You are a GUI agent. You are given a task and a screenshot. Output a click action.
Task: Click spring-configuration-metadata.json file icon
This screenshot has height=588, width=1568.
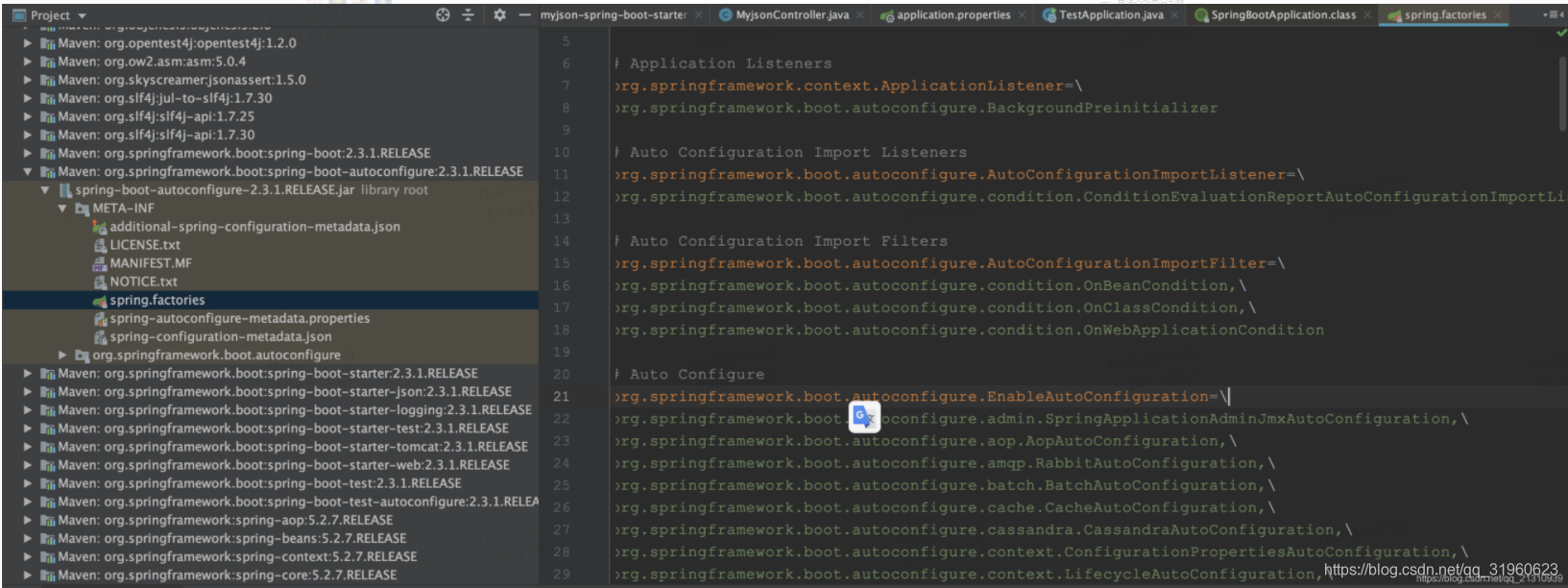[x=99, y=337]
